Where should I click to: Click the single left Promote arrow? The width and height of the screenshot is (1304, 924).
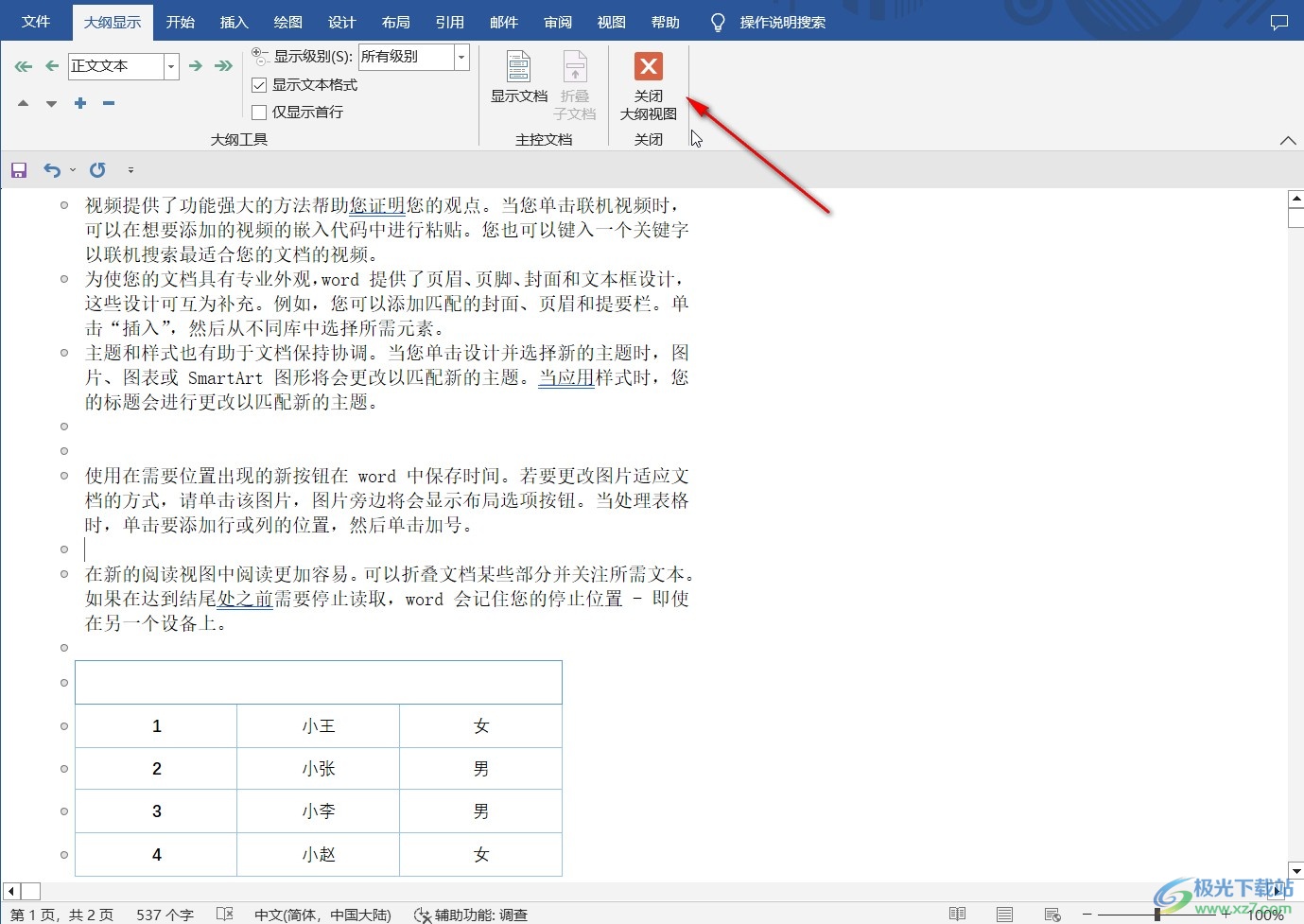point(52,66)
